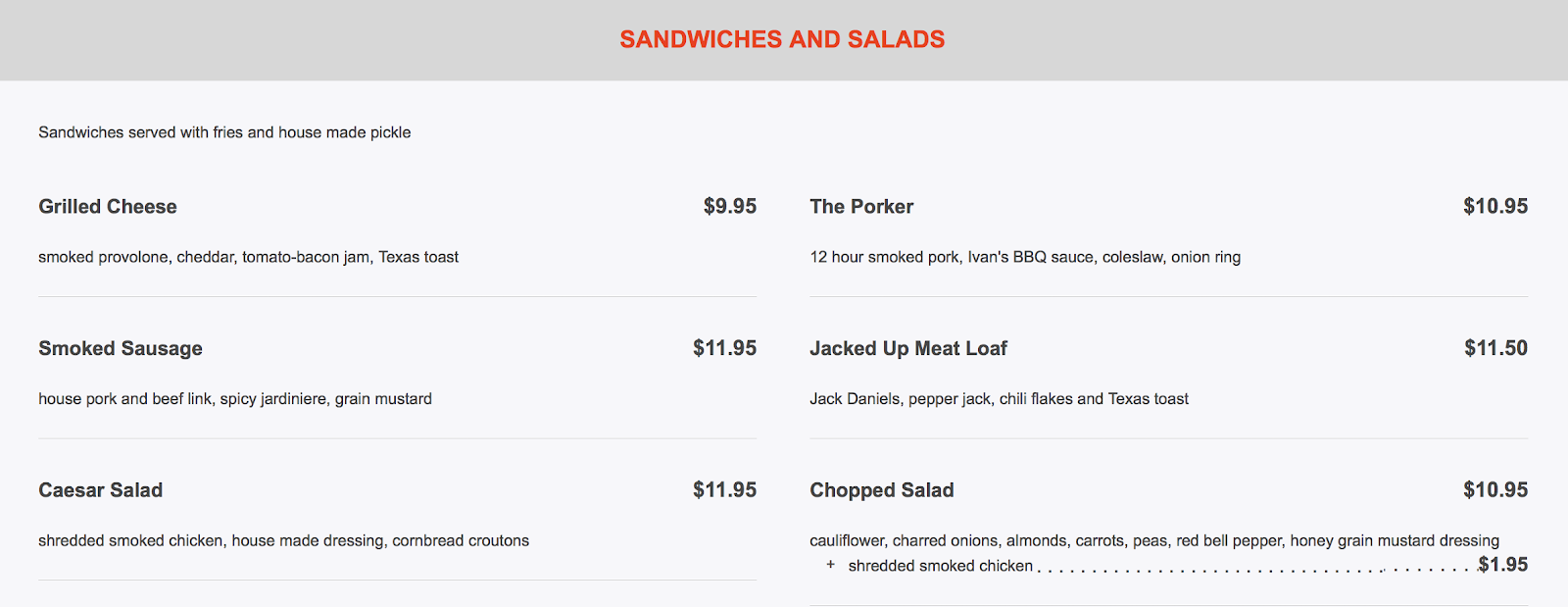Open the Jacked Up Meat Loaf item
Viewport: 1568px width, 607px height.
[x=908, y=348]
